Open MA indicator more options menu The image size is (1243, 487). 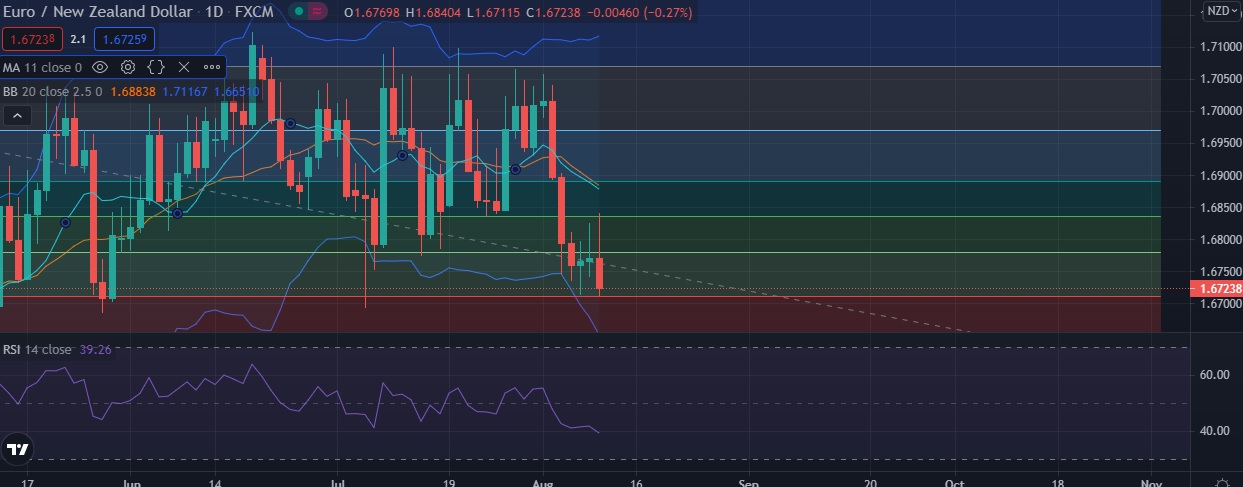click(211, 67)
